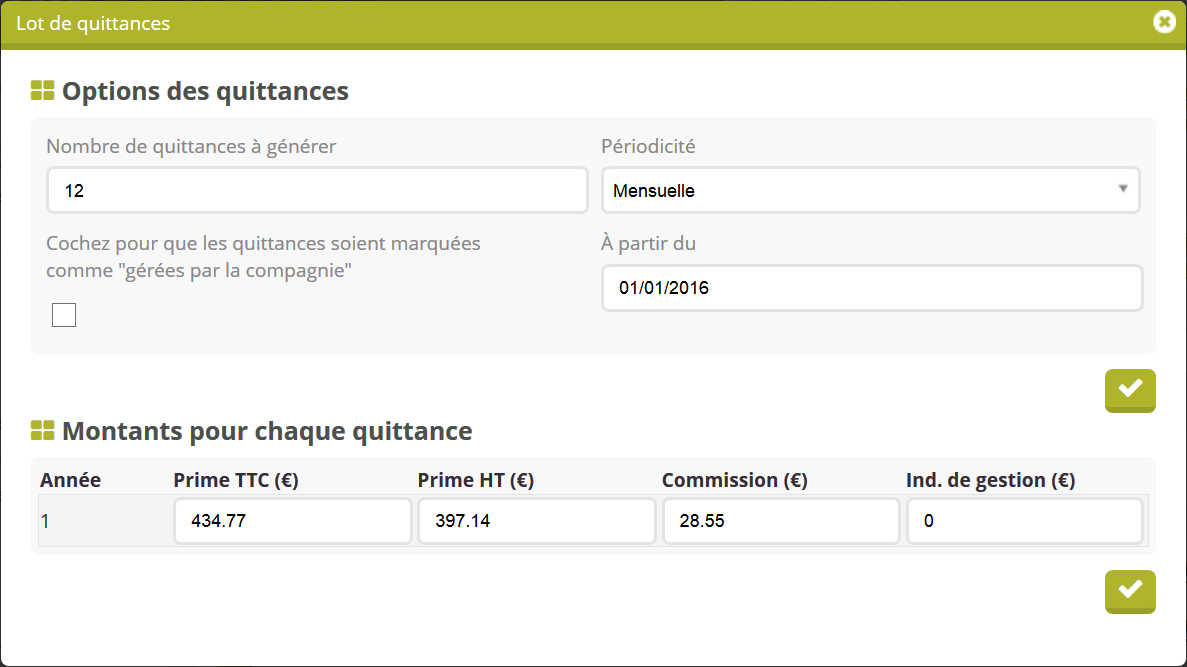Click the Commission (€) column header
The width and height of the screenshot is (1187, 667).
pyautogui.click(x=734, y=480)
